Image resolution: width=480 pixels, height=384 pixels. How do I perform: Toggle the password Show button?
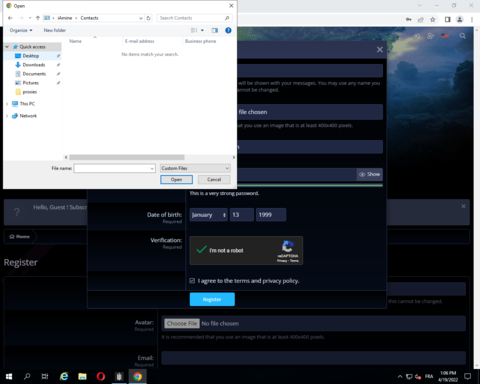370,174
